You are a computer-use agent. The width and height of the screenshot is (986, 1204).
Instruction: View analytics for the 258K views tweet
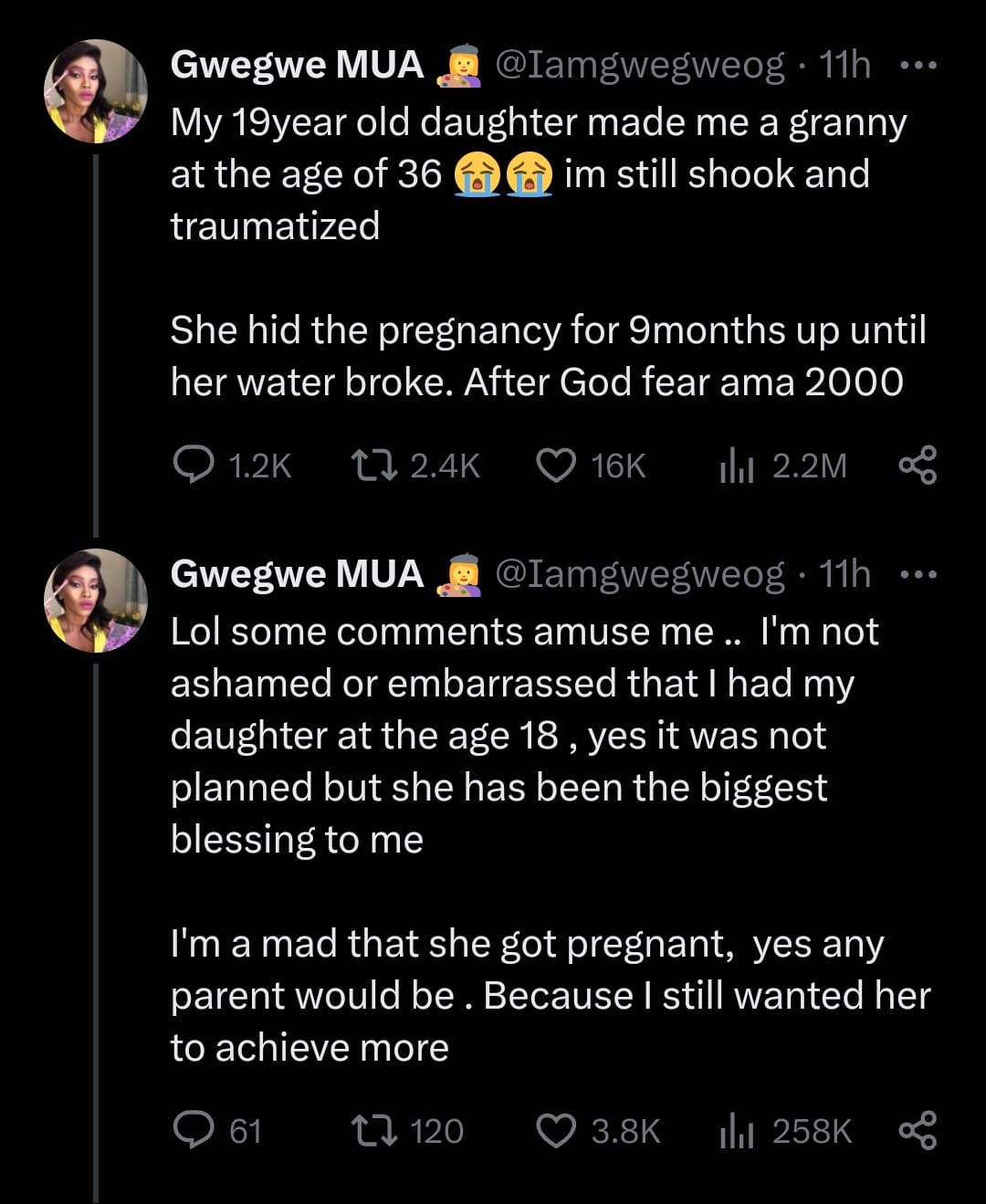736,1132
